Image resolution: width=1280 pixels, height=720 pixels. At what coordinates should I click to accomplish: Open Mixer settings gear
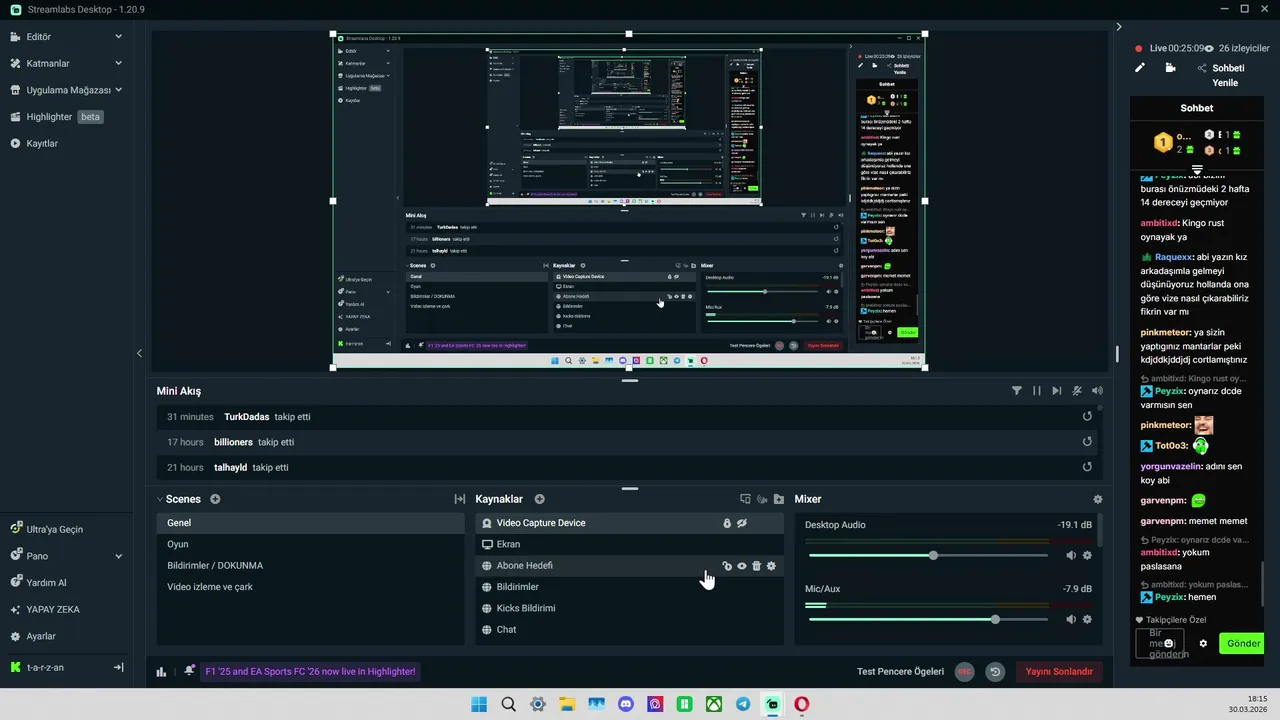tap(1098, 499)
